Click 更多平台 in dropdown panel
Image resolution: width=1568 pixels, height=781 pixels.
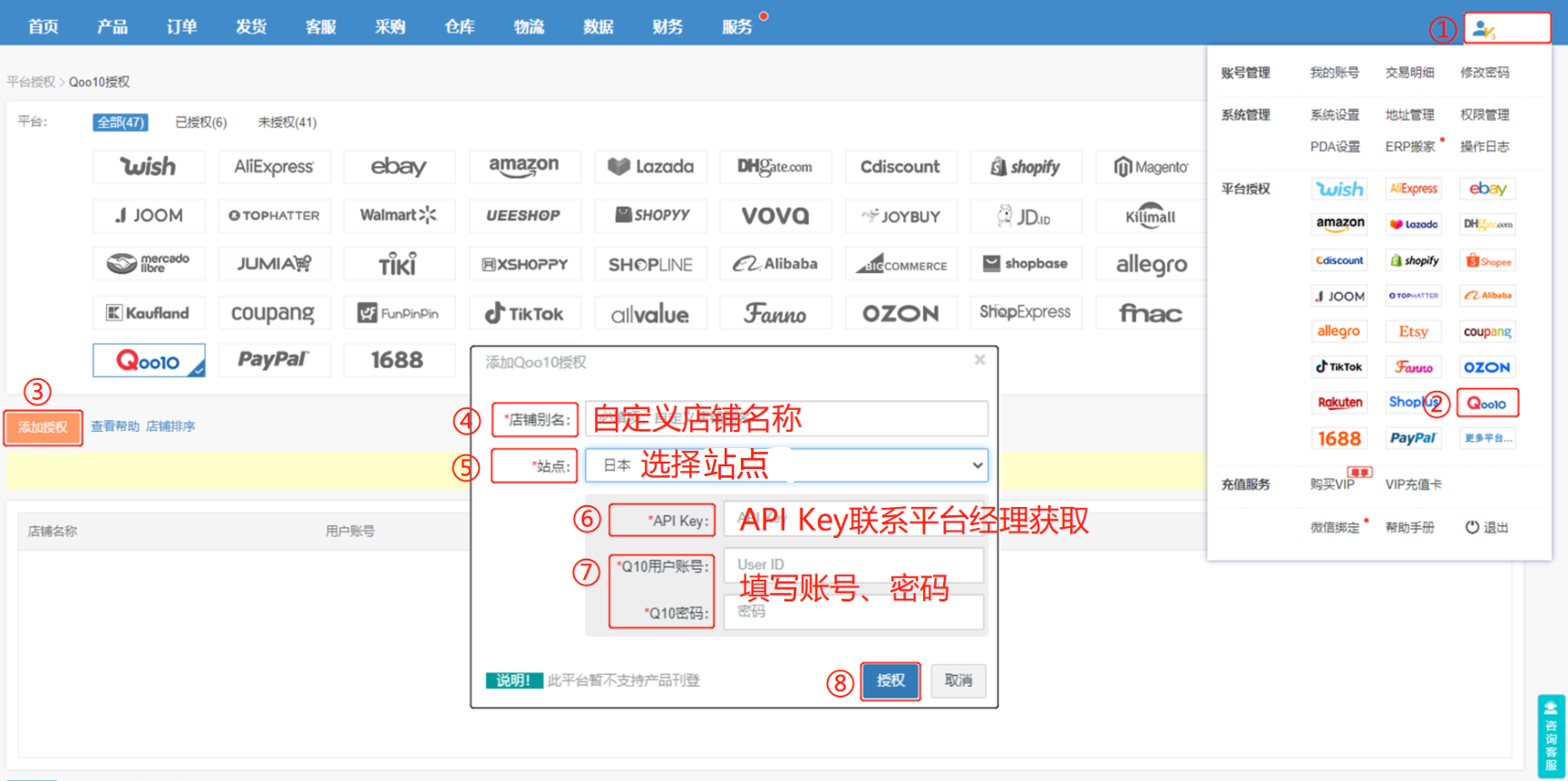tap(1488, 438)
